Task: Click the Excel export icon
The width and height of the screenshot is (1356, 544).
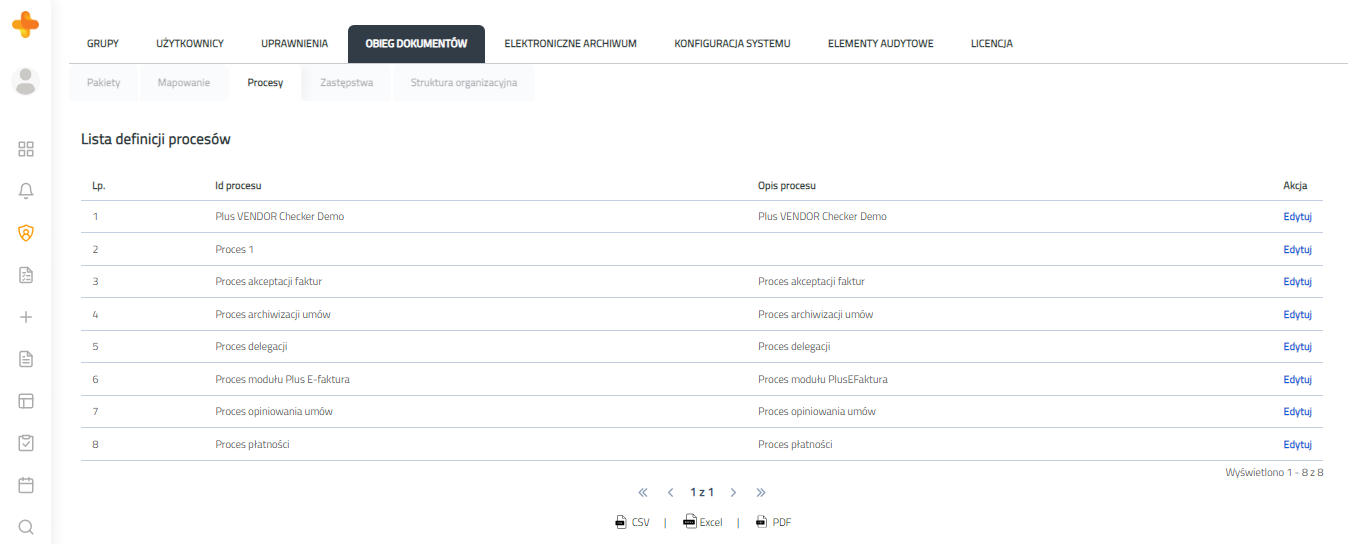Action: click(689, 522)
